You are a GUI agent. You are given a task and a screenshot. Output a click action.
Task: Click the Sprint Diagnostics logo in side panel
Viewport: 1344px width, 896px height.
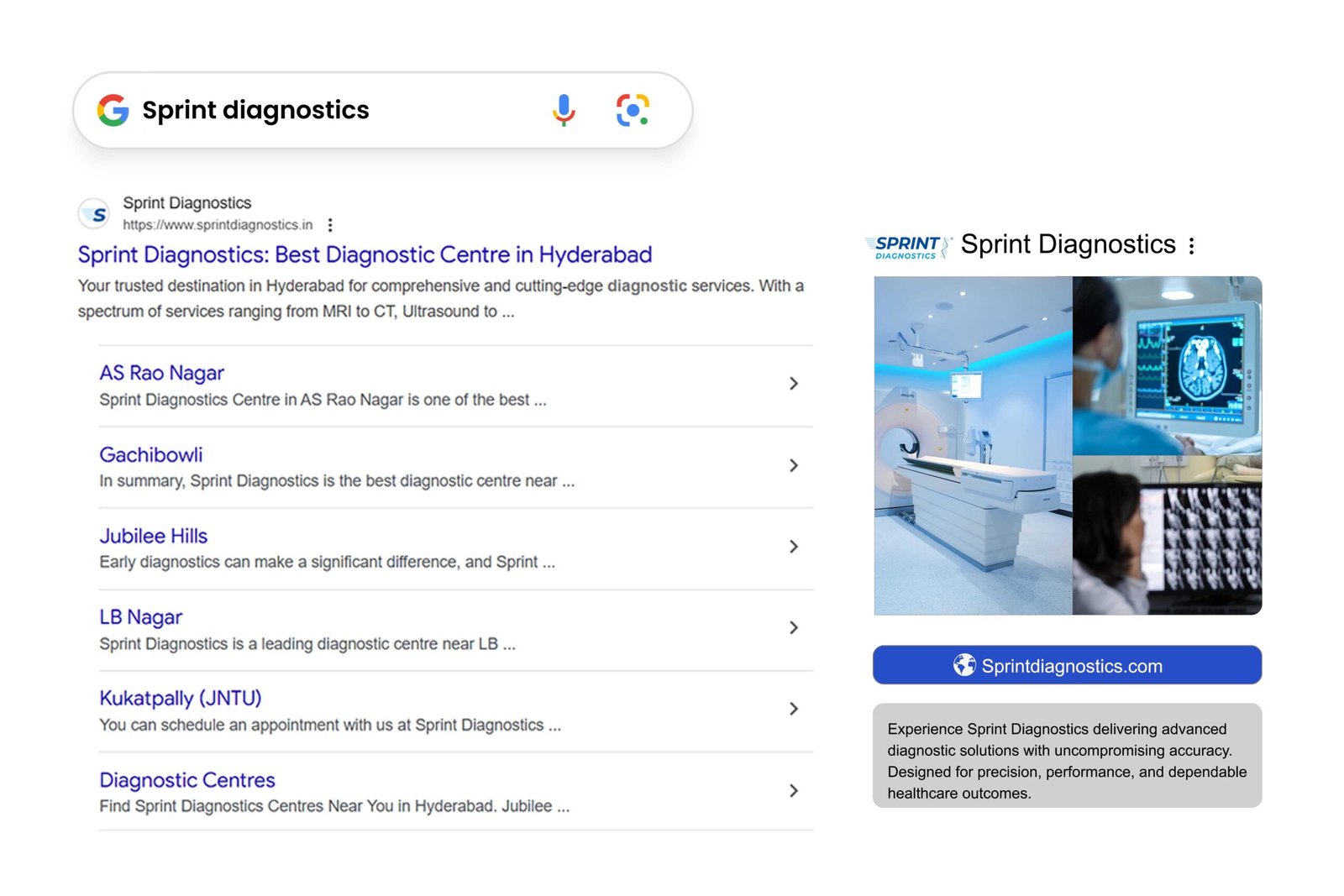(x=908, y=246)
